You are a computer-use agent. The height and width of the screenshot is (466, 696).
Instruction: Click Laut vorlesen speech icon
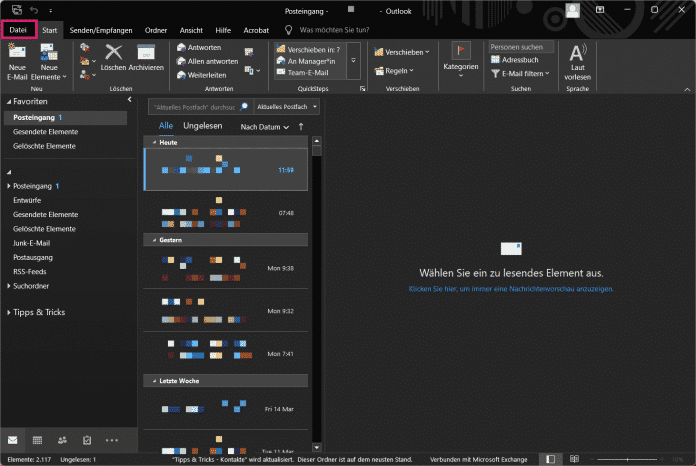(578, 54)
